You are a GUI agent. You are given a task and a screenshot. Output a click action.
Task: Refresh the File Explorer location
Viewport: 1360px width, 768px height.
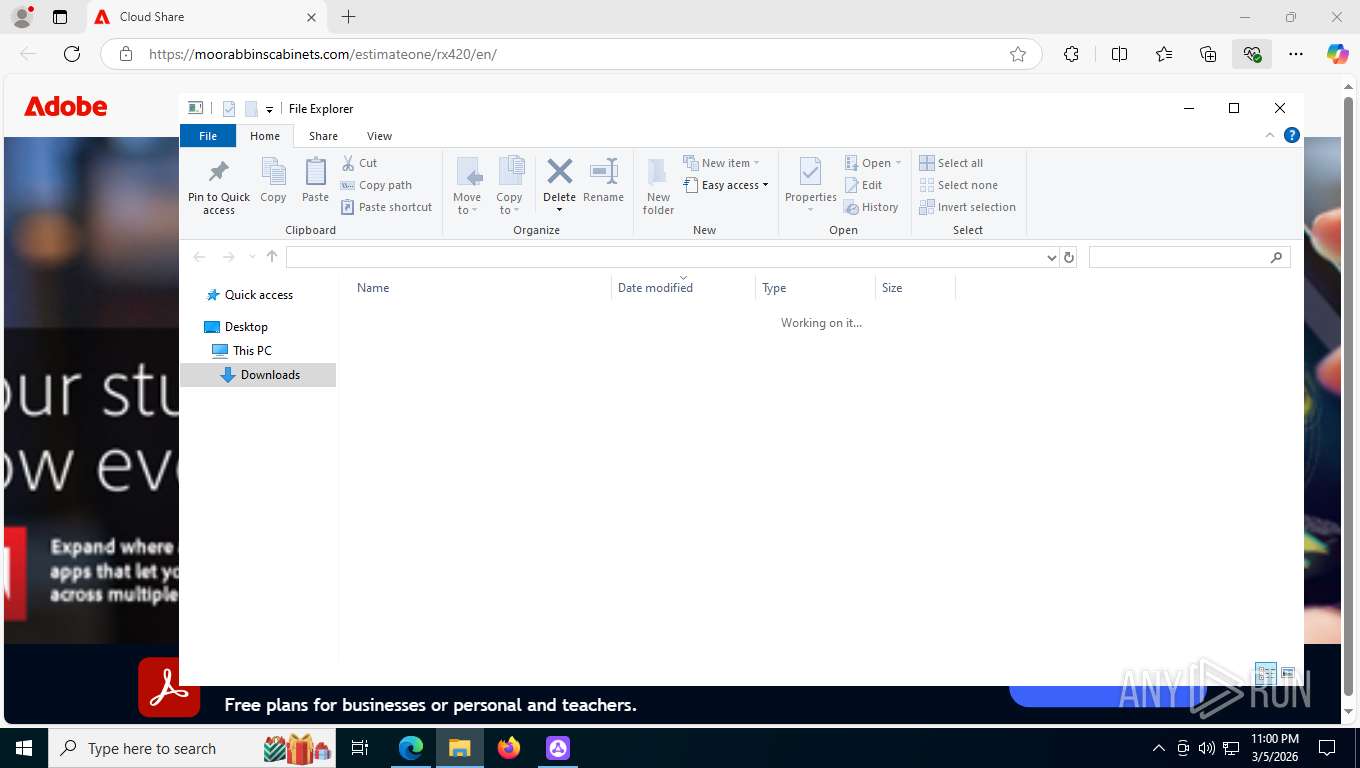pos(1069,257)
